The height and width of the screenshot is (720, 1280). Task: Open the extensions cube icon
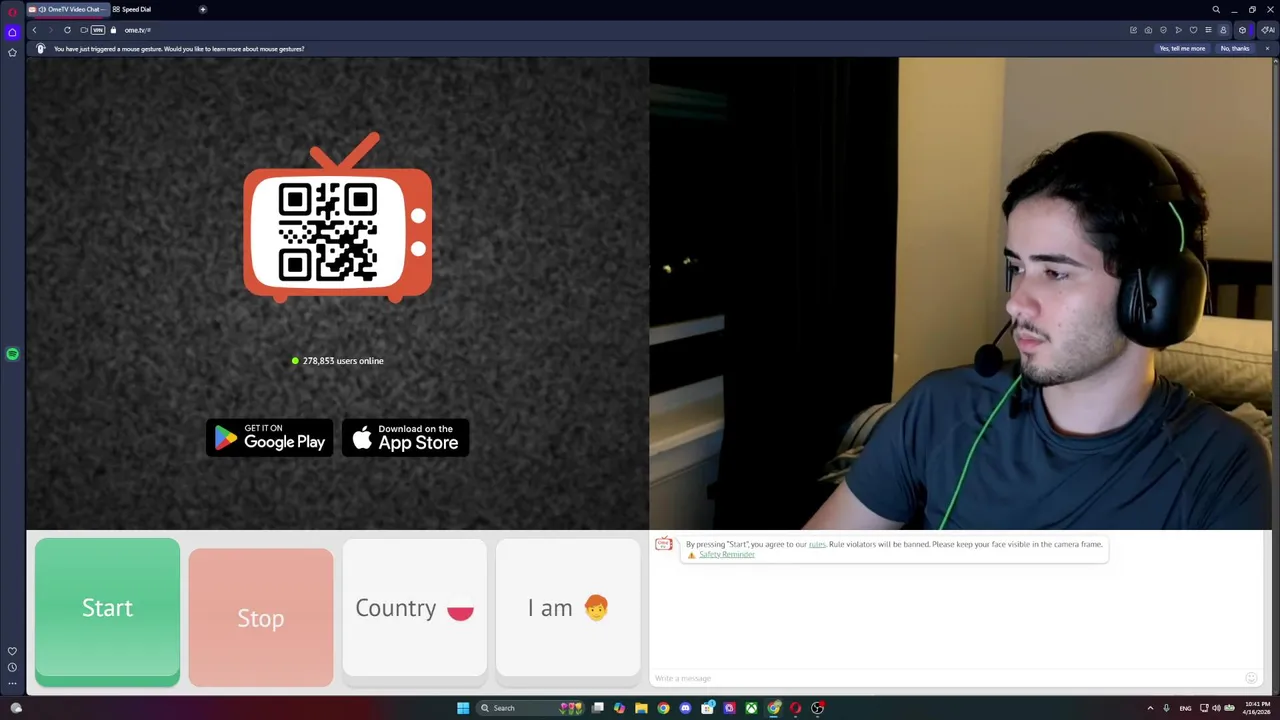1243,30
